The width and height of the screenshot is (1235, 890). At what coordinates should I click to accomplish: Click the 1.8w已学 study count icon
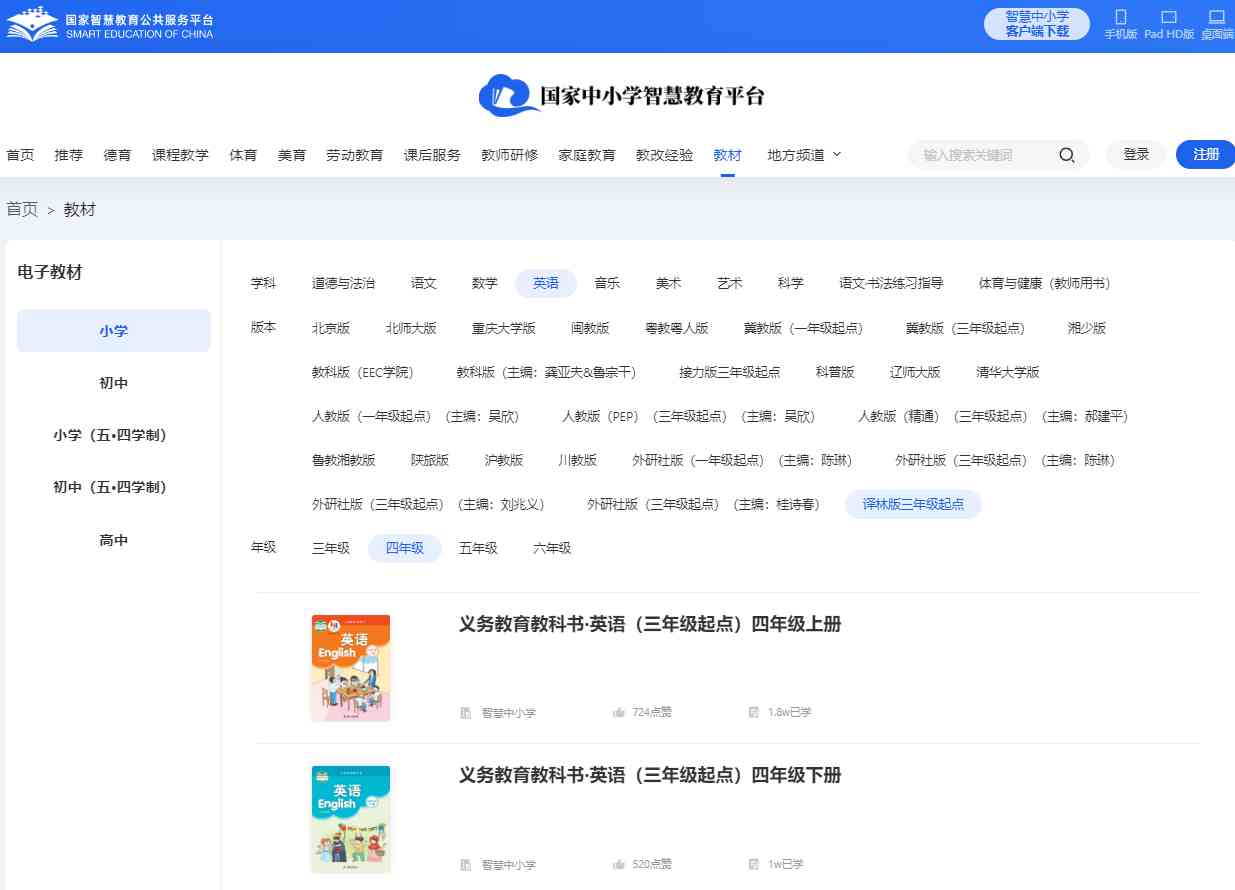click(x=754, y=713)
